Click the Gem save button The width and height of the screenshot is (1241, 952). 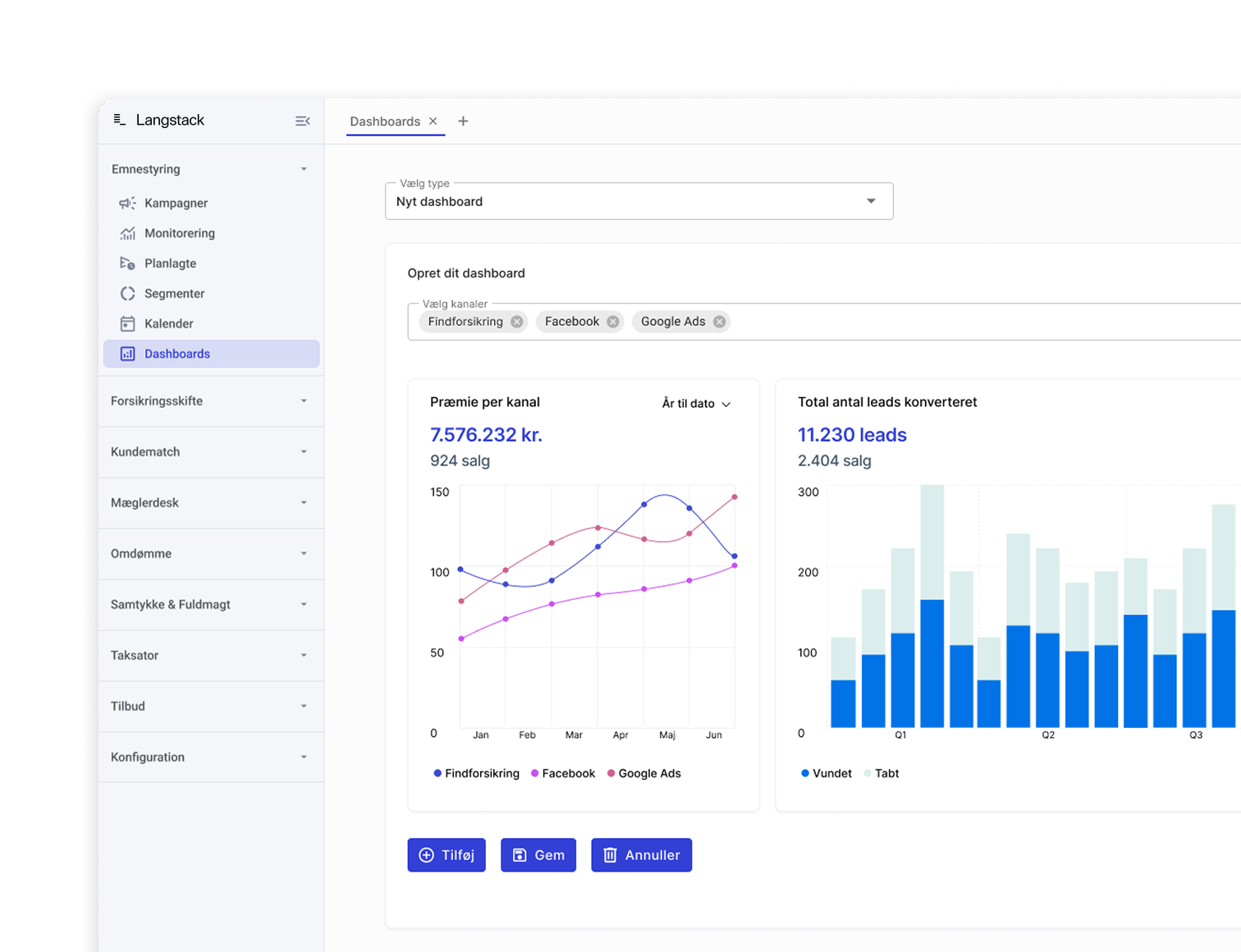click(x=538, y=855)
